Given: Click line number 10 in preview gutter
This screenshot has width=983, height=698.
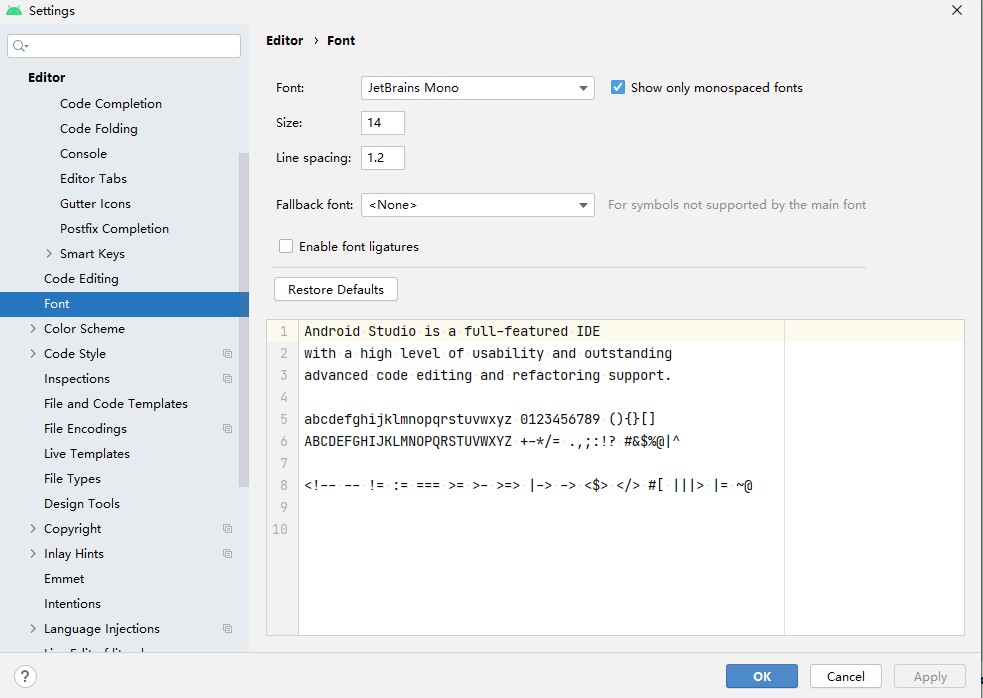Looking at the screenshot, I should [x=280, y=529].
